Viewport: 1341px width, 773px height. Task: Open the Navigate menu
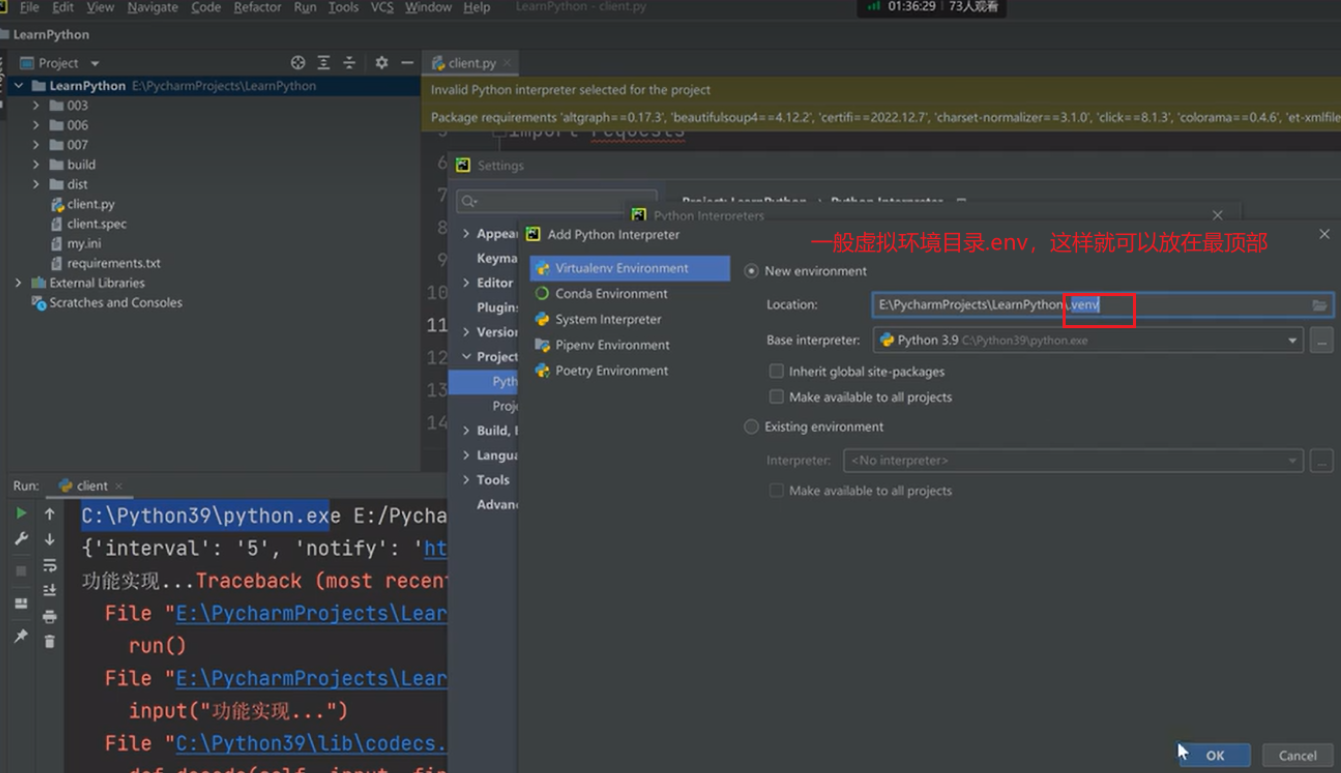[153, 7]
